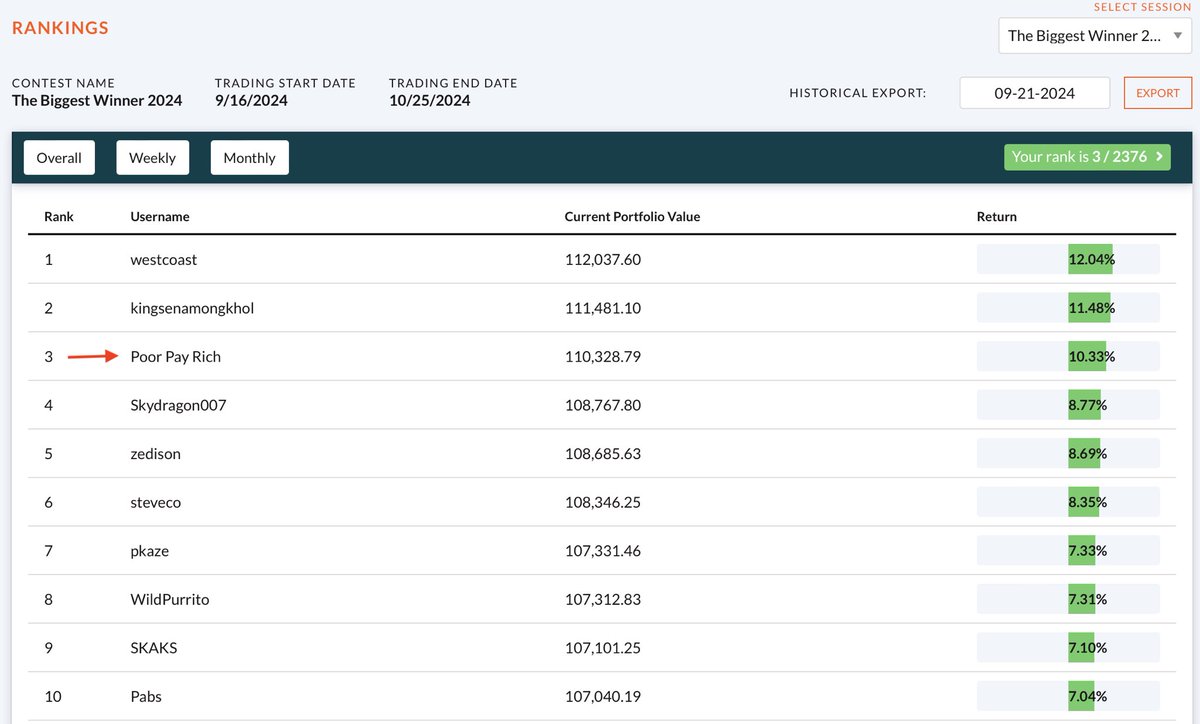Click trading start date 9/16/2024
The image size is (1200, 724).
pyautogui.click(x=251, y=100)
